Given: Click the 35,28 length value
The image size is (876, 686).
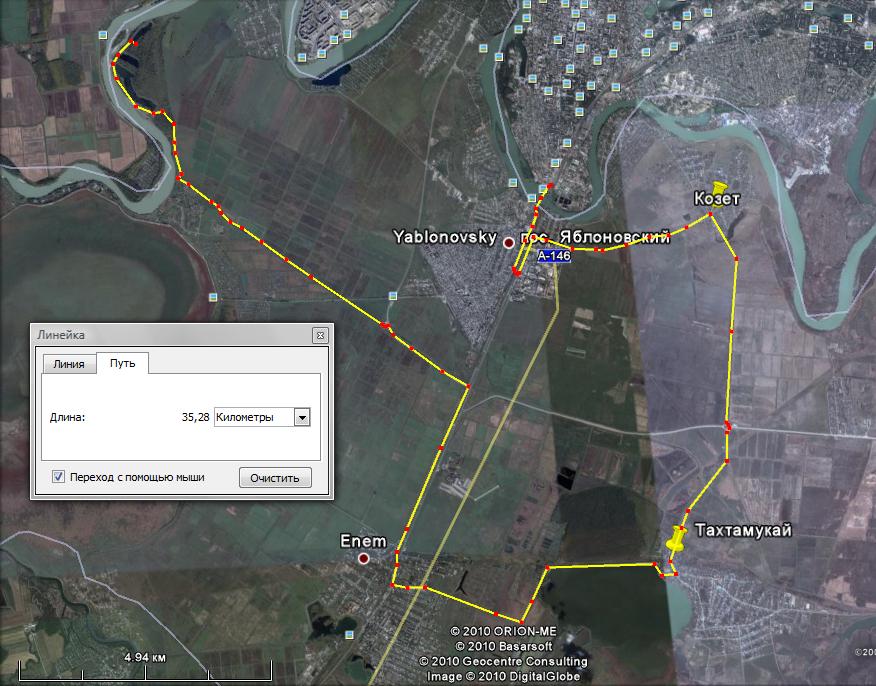Looking at the screenshot, I should tap(195, 417).
